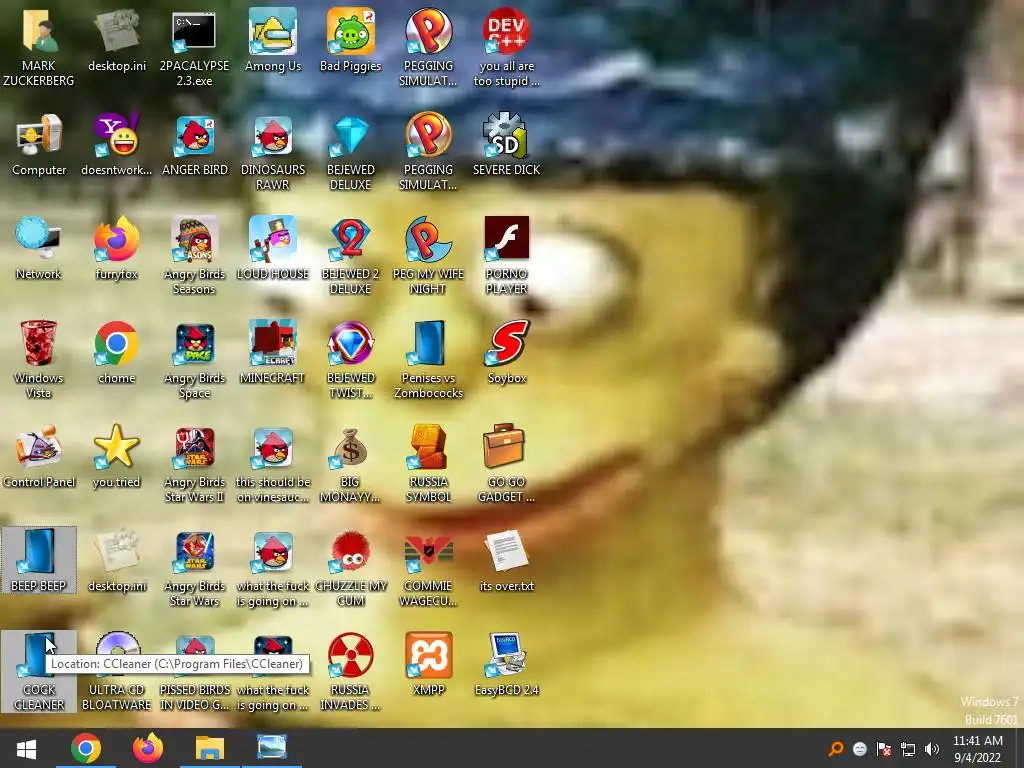
Task: Open the Windows Start button
Action: [26, 748]
